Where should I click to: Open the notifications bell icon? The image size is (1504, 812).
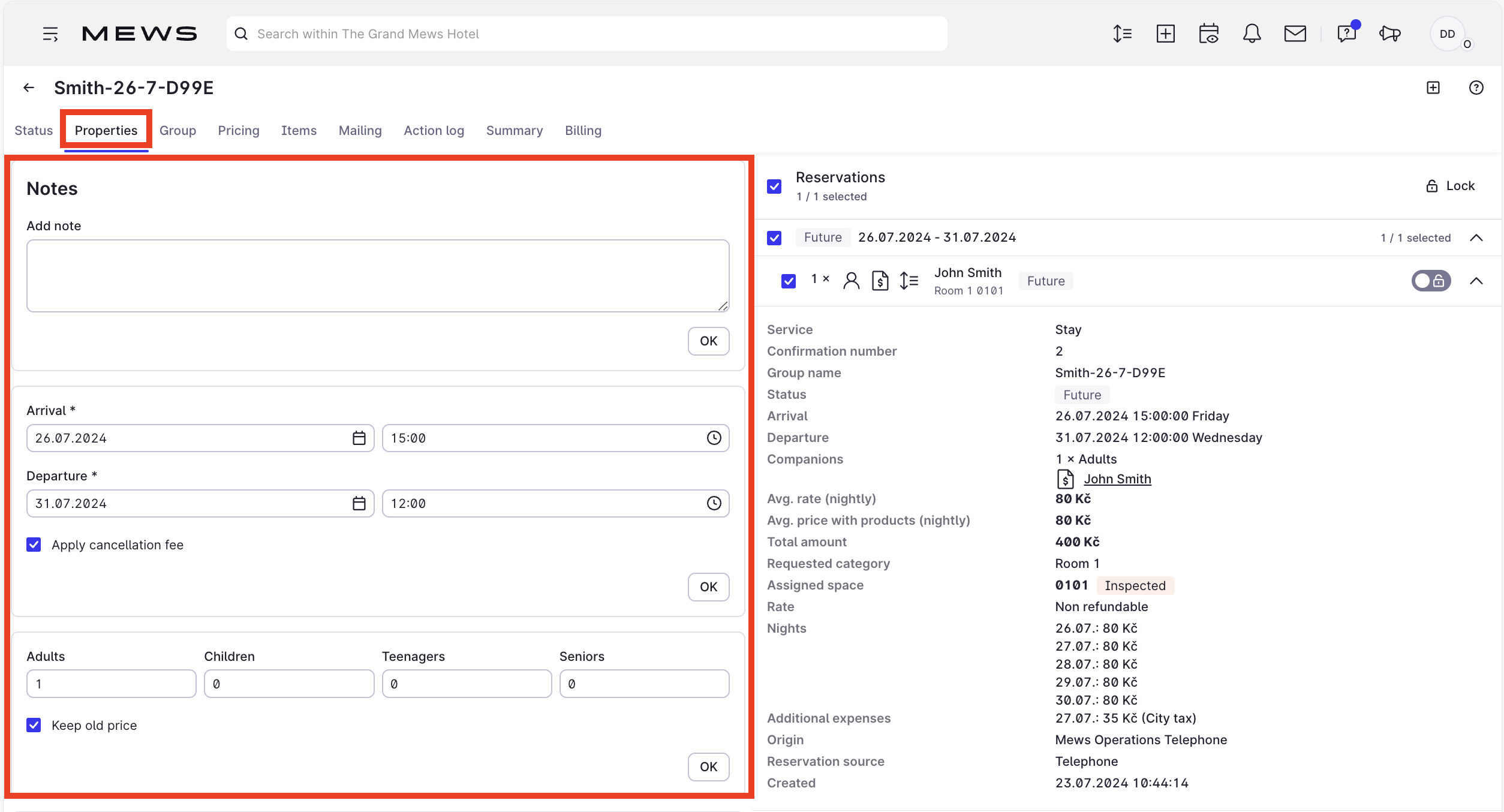coord(1252,34)
